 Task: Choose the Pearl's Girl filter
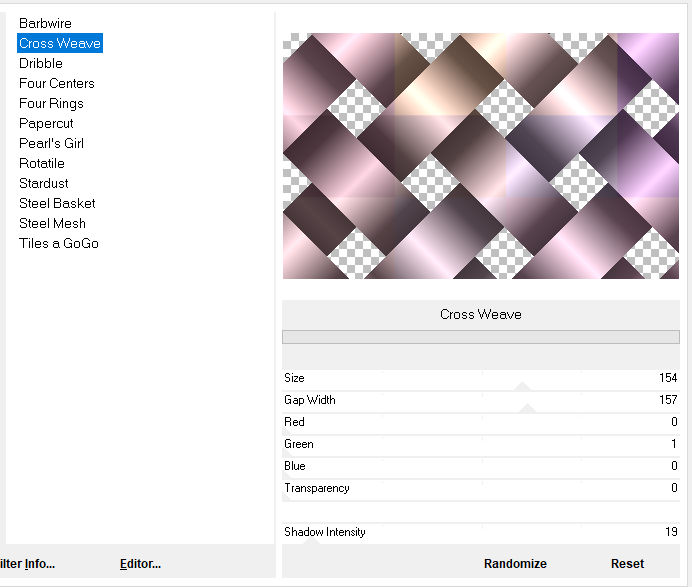point(51,143)
